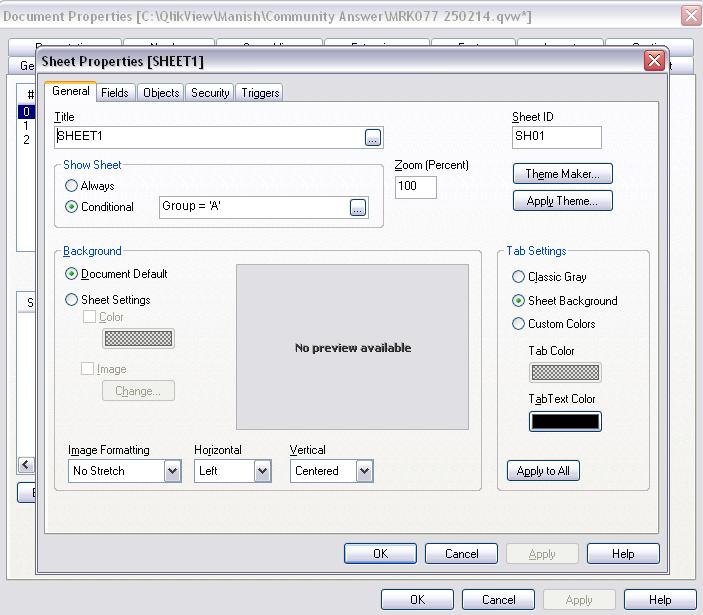
Task: Click OK in Sheet Properties dialog
Action: (x=380, y=554)
